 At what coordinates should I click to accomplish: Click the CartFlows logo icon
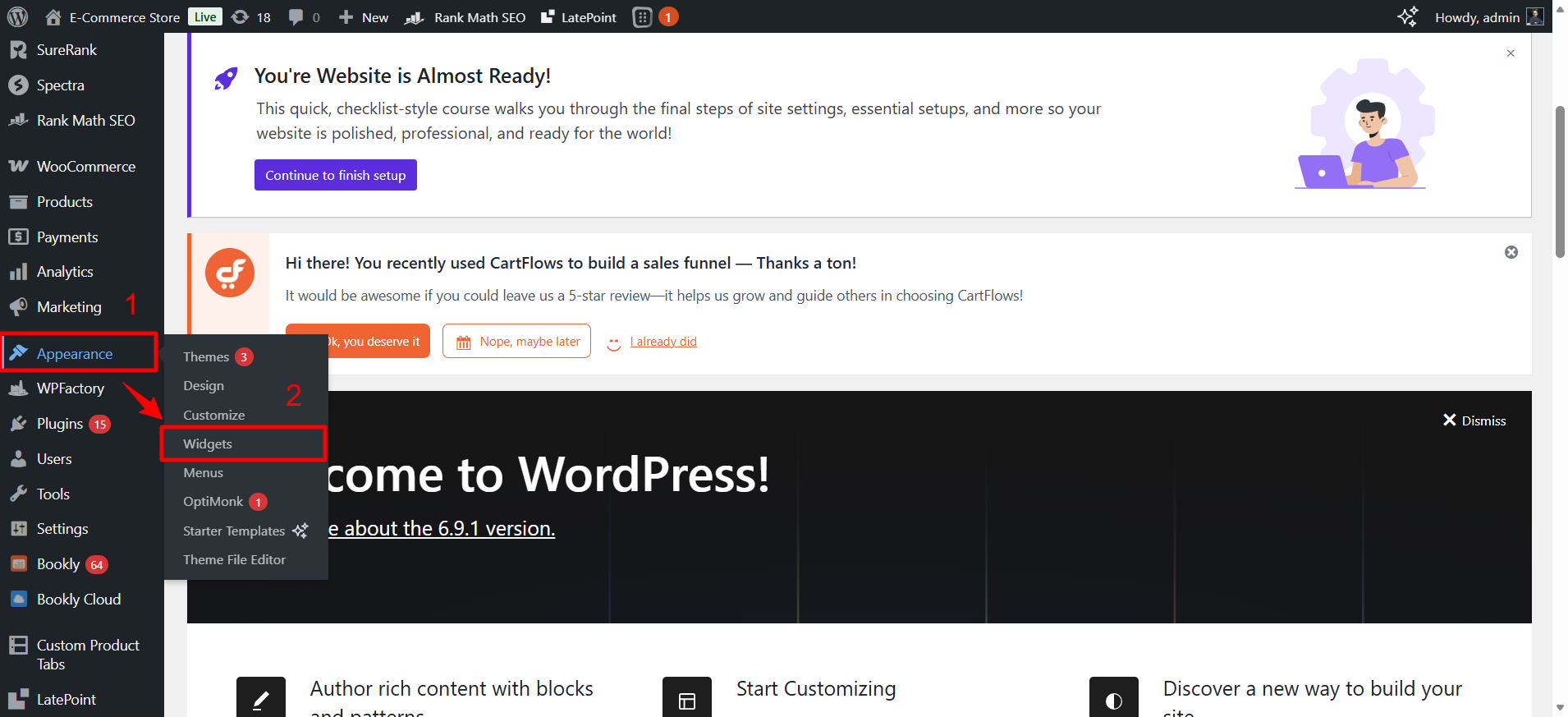tap(230, 273)
